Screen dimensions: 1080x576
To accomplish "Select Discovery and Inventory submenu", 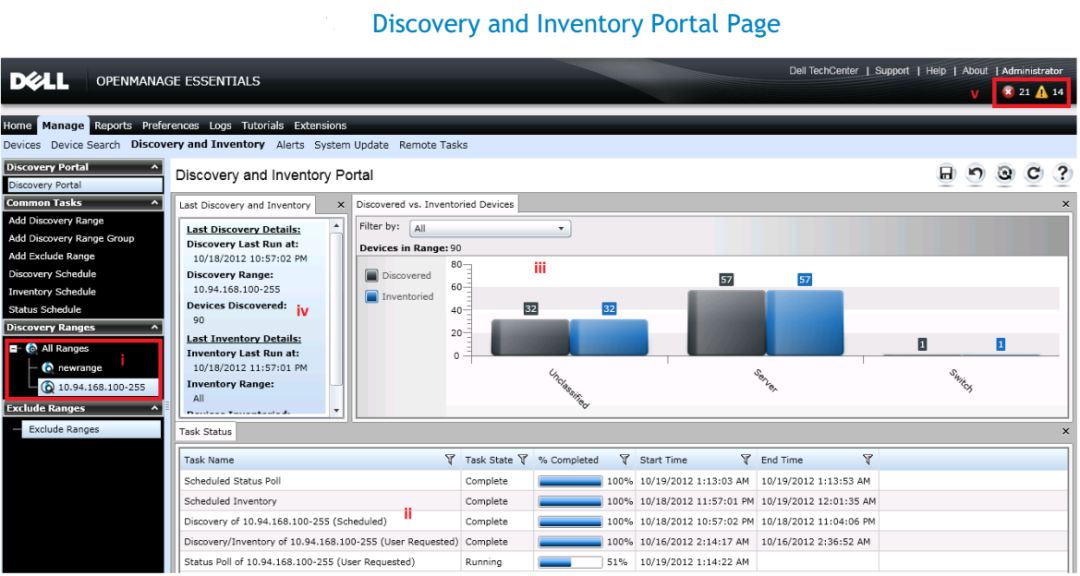I will coord(198,145).
